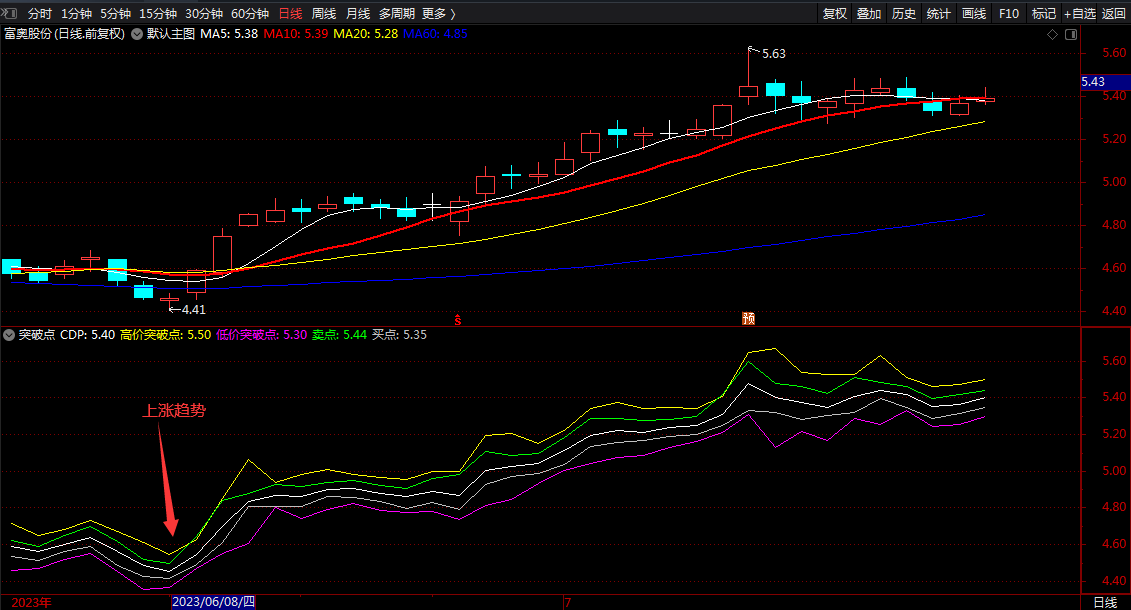The width and height of the screenshot is (1131, 610).
Task: Click the 4.41 low price label
Action: coord(193,310)
